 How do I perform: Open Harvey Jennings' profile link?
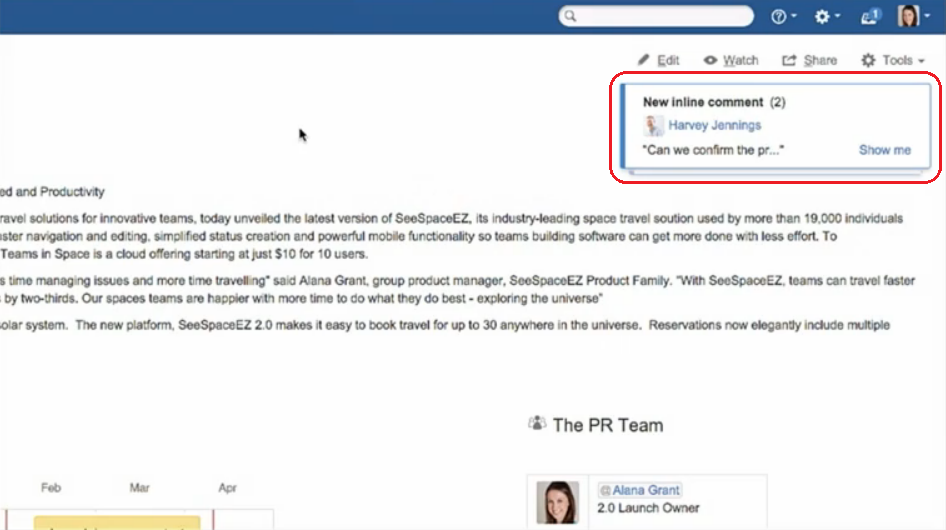714,125
